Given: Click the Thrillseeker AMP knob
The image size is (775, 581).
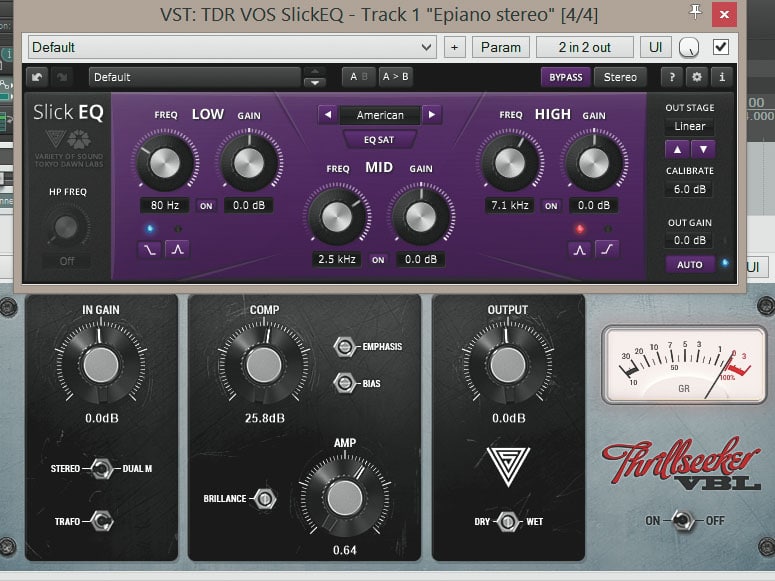Looking at the screenshot, I should tap(344, 498).
